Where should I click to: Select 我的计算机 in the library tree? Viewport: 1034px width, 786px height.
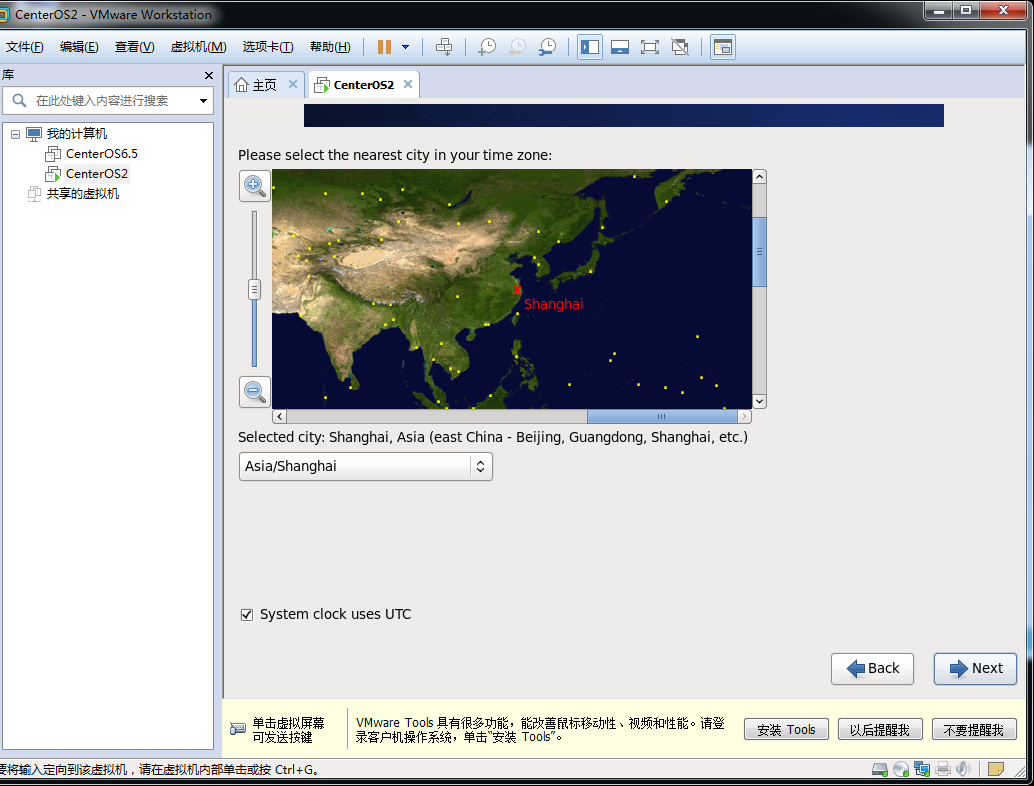tap(76, 134)
